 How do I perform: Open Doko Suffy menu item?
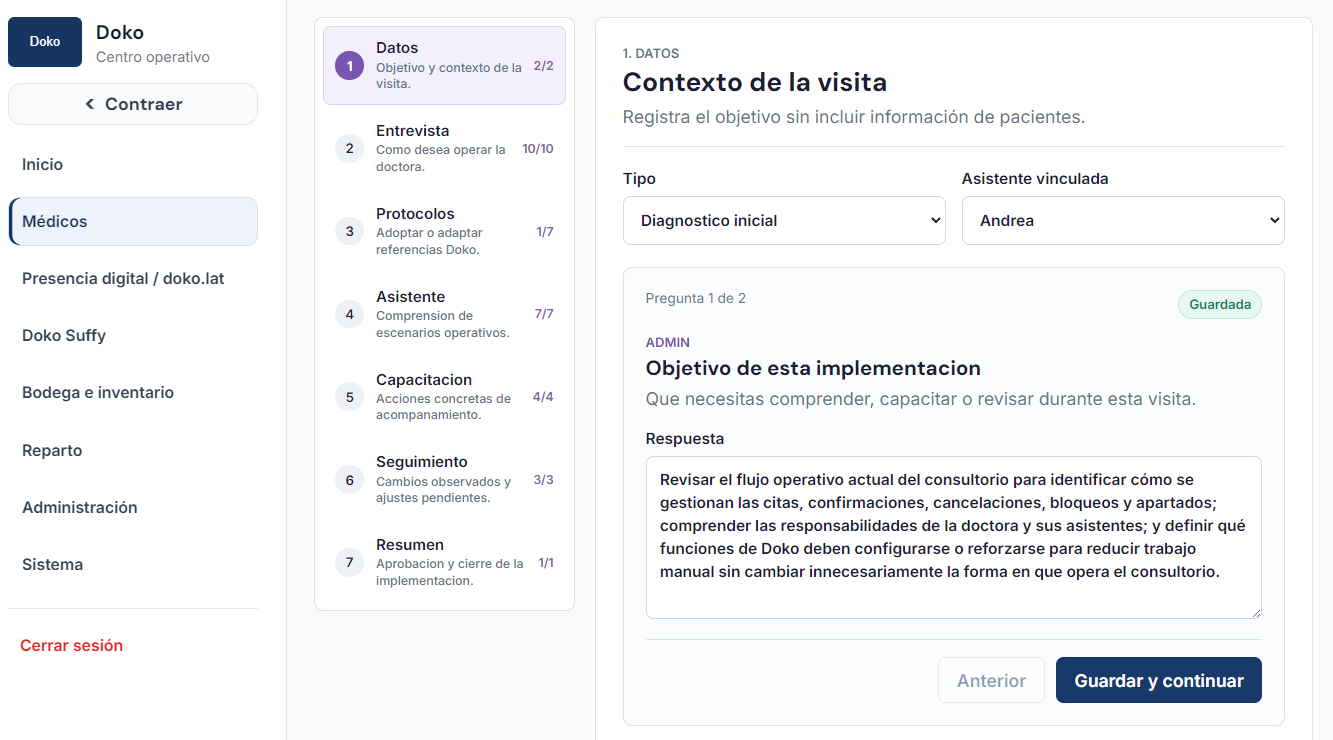tap(133, 336)
